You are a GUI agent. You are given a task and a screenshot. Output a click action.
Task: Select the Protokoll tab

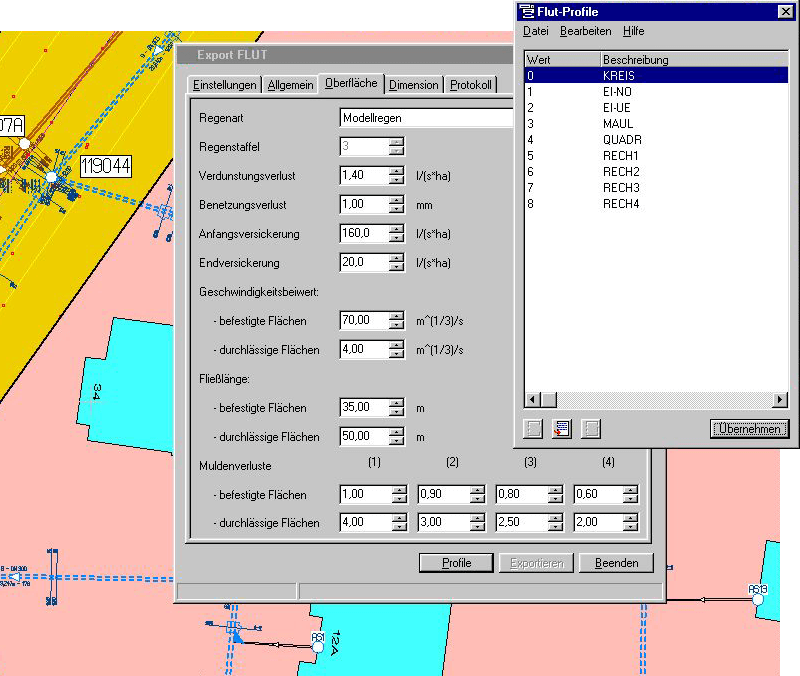[471, 85]
